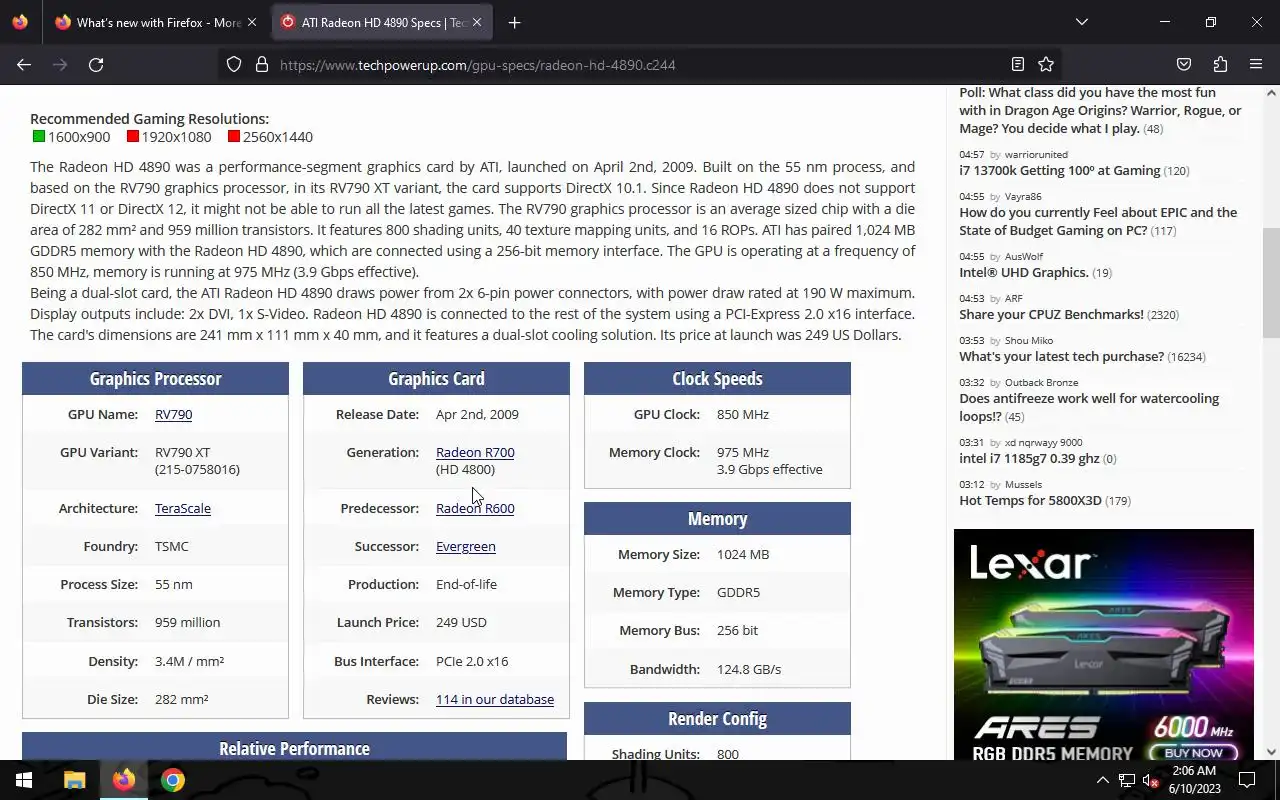Screen dimensions: 1280x800
Task: Open the TeraScale architecture link
Action: coord(183,508)
